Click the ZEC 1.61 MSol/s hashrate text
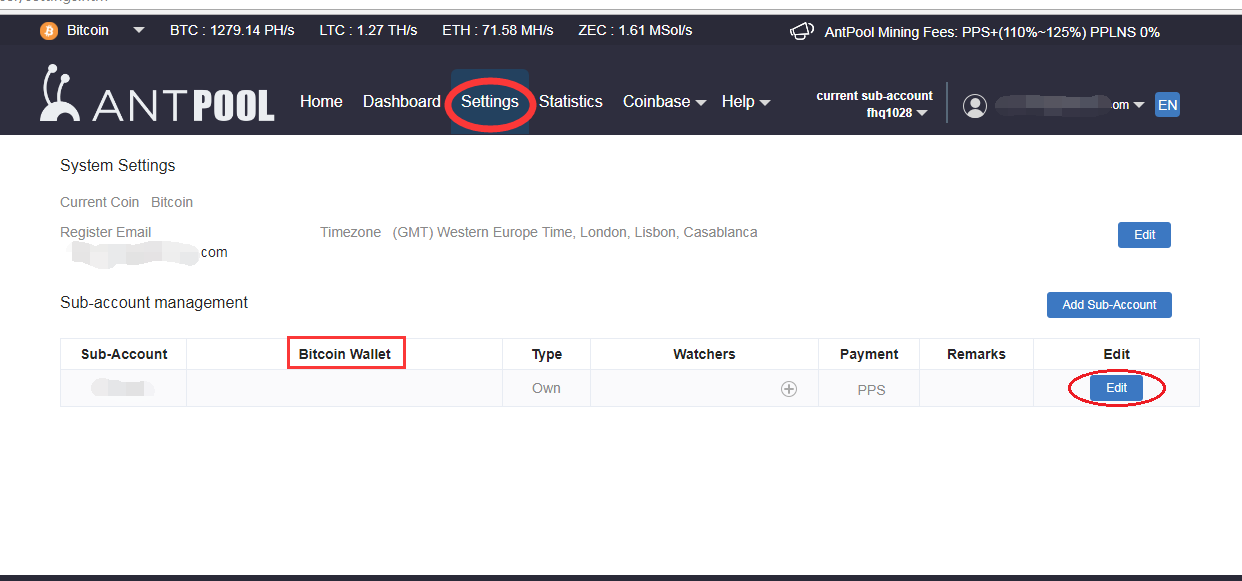 tap(635, 31)
